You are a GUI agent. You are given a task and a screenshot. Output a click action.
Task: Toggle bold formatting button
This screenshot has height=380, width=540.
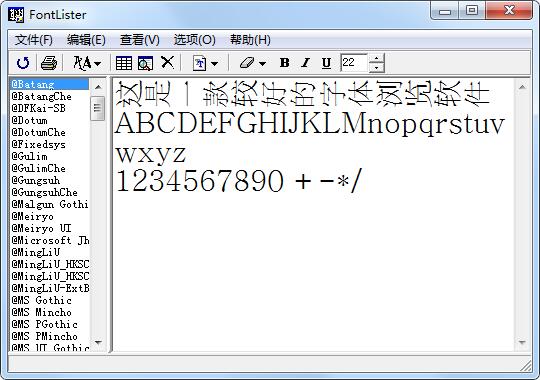pos(284,63)
